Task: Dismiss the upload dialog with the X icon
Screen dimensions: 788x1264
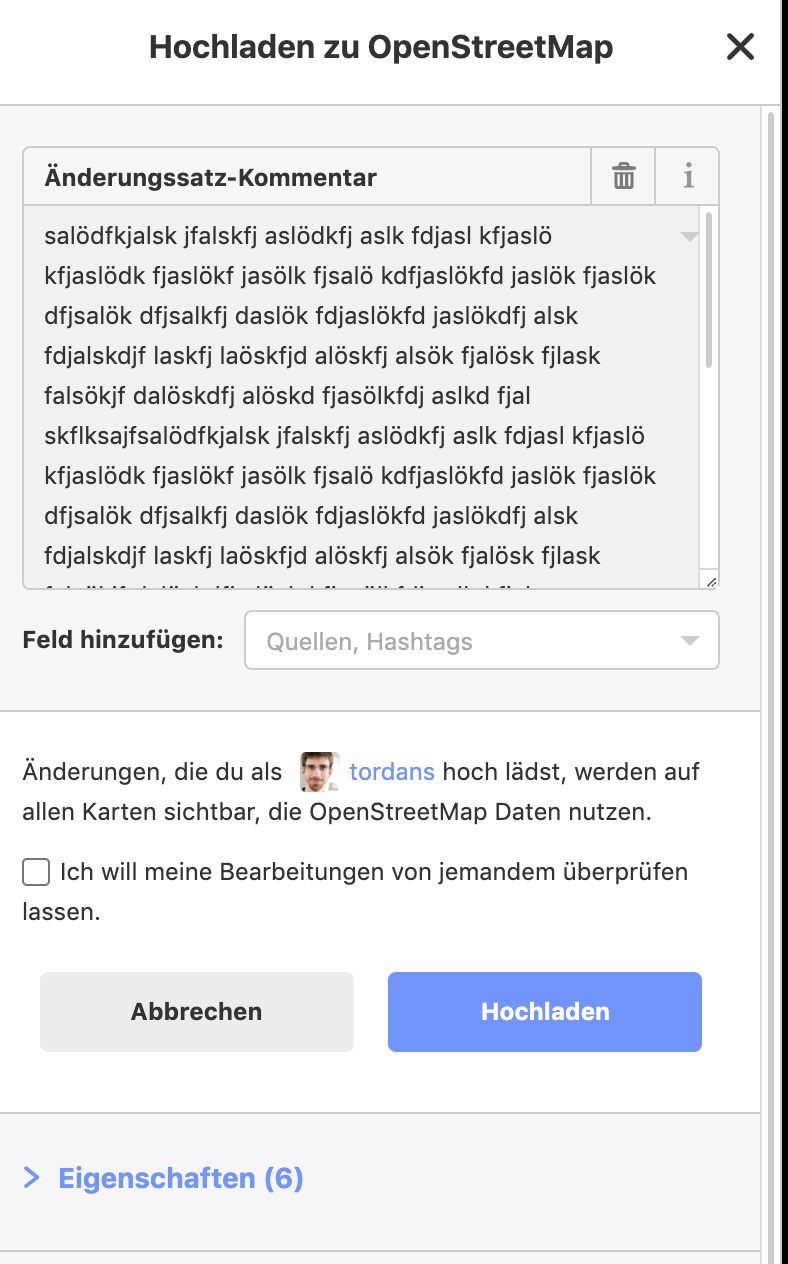Action: (x=740, y=46)
